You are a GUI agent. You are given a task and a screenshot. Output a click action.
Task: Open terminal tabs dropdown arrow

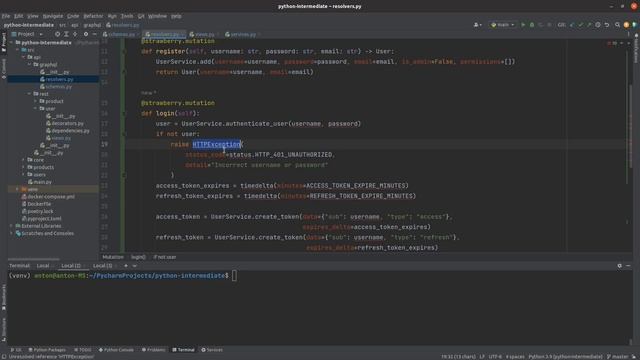click(x=135, y=266)
